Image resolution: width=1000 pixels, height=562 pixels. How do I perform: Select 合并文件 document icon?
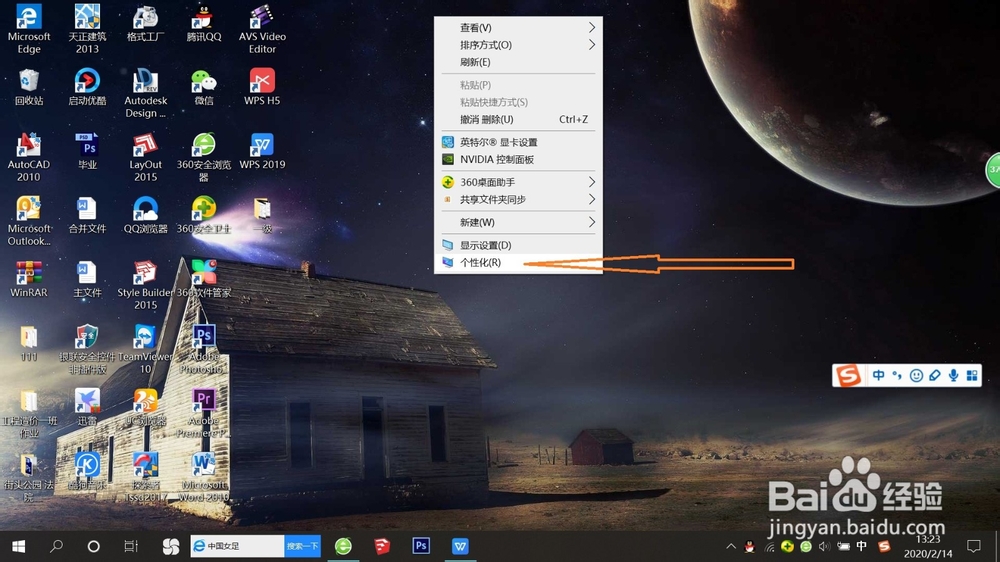[x=87, y=216]
